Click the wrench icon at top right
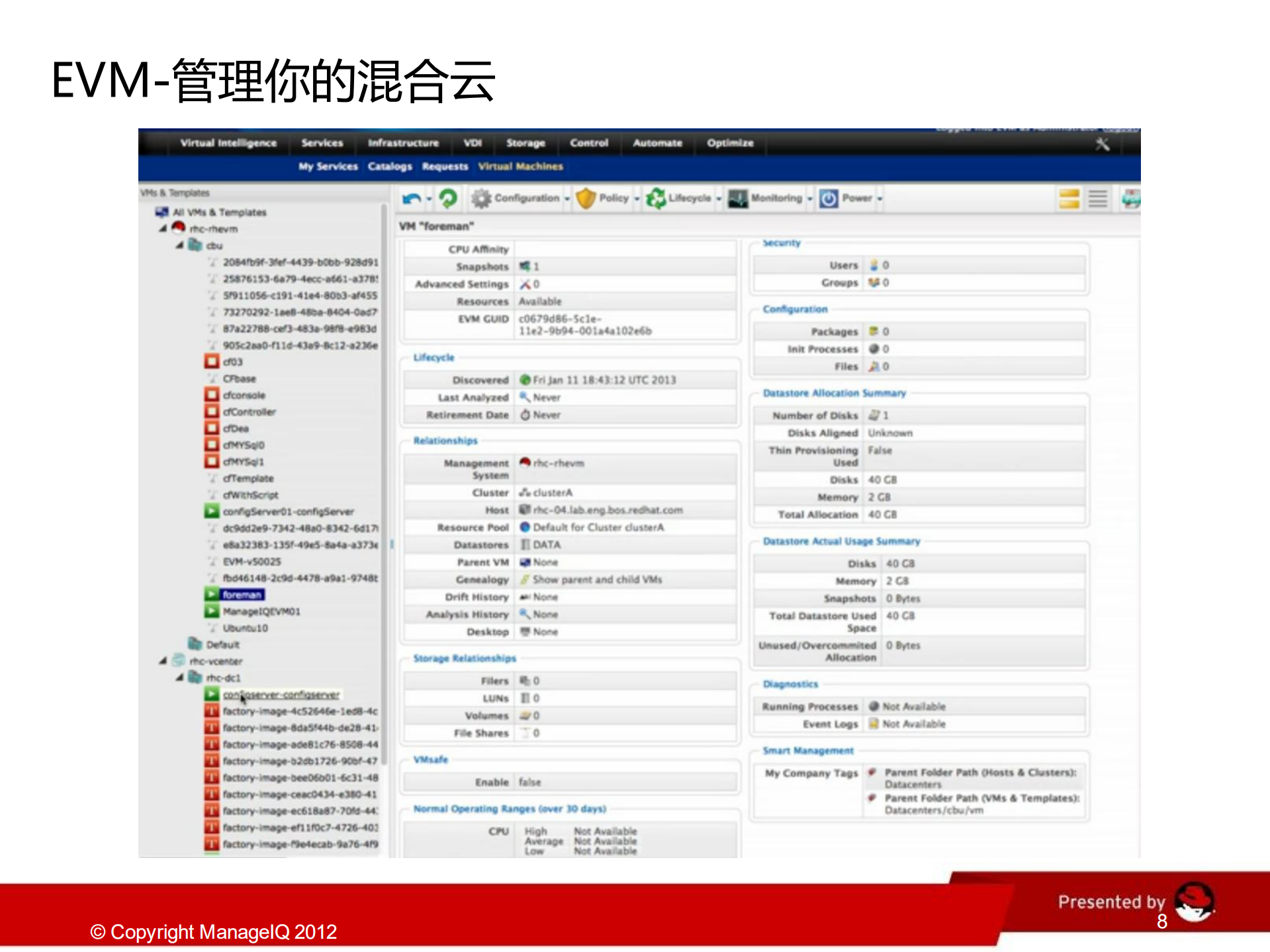Viewport: 1270px width, 952px height. click(1103, 144)
